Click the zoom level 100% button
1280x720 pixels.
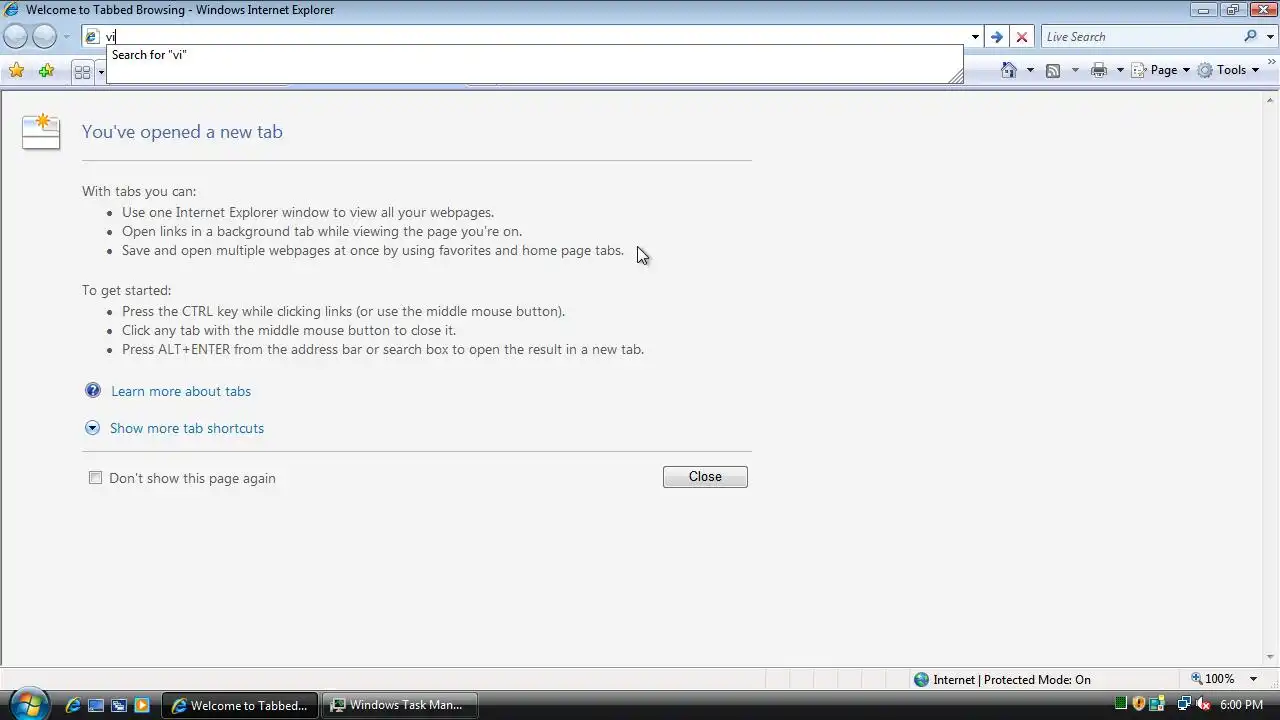1212,679
